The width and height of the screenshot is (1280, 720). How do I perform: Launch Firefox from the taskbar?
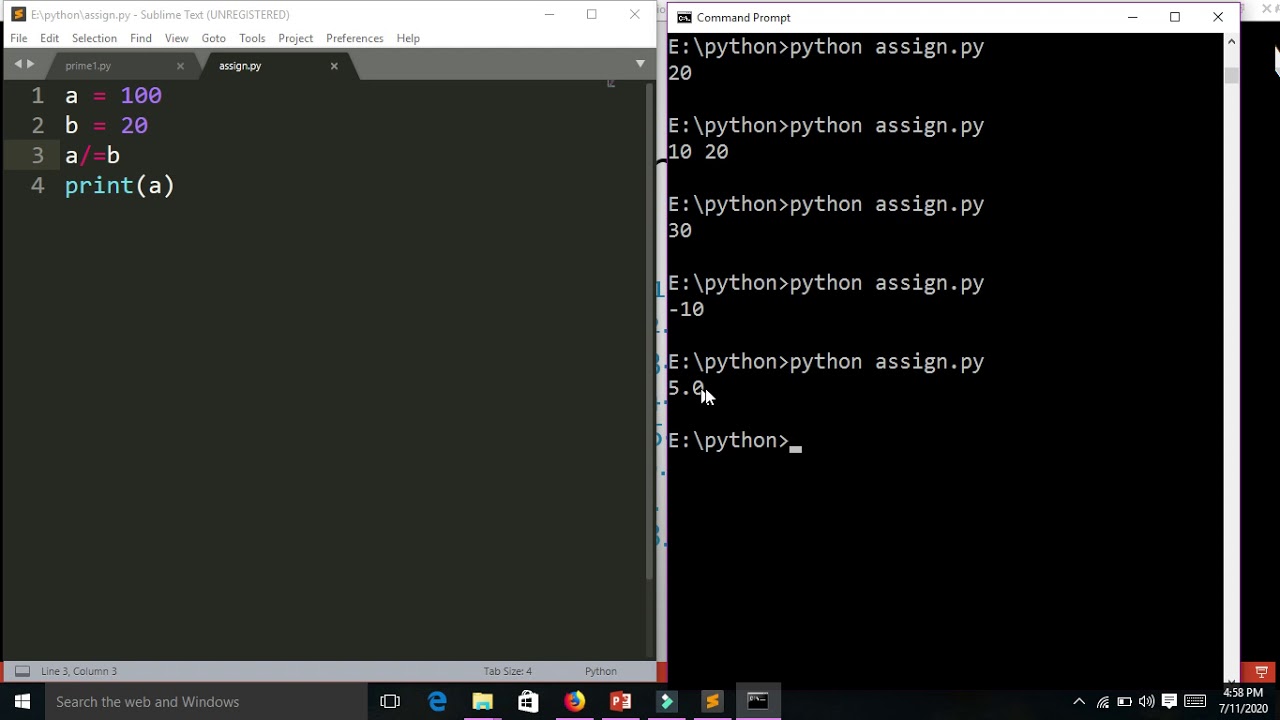click(574, 702)
